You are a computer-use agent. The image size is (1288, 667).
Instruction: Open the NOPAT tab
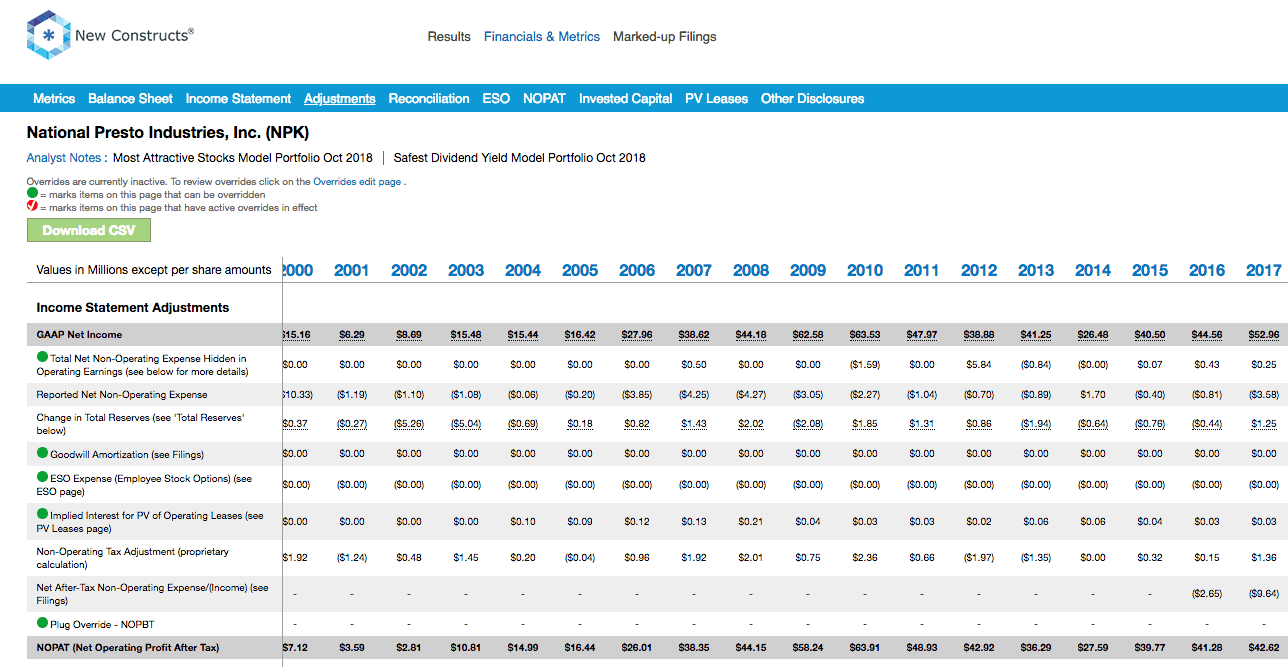[x=544, y=98]
